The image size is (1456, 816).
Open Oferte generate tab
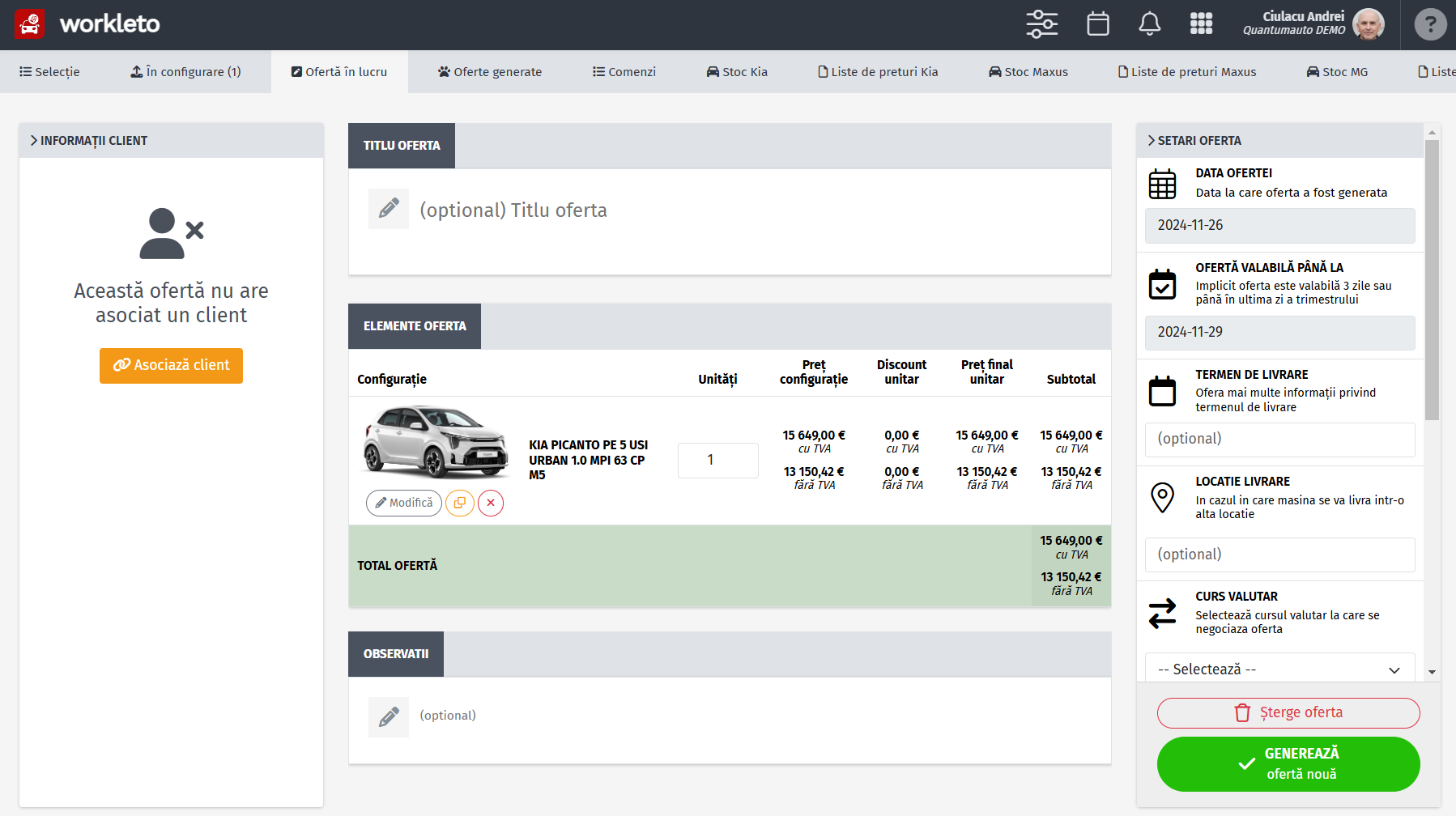[x=490, y=72]
